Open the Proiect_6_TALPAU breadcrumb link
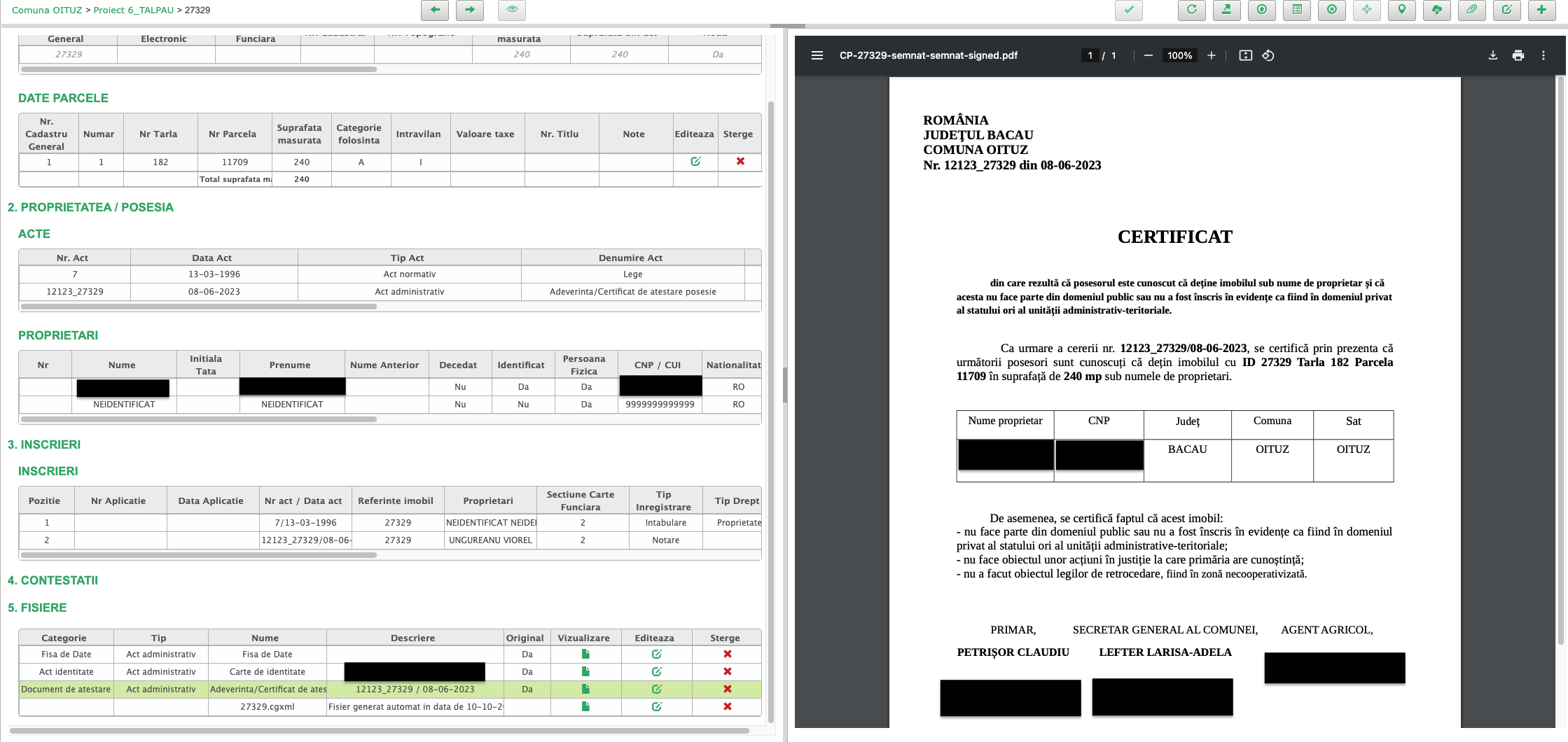This screenshot has height=742, width=1568. click(x=132, y=10)
